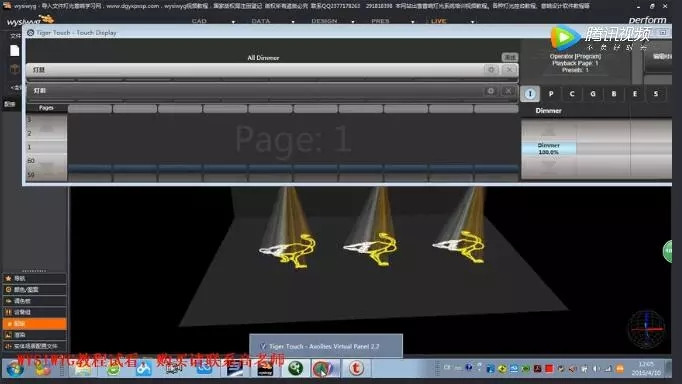This screenshot has height=384, width=682.
Task: Select the B attribute bank button
Action: (x=614, y=94)
